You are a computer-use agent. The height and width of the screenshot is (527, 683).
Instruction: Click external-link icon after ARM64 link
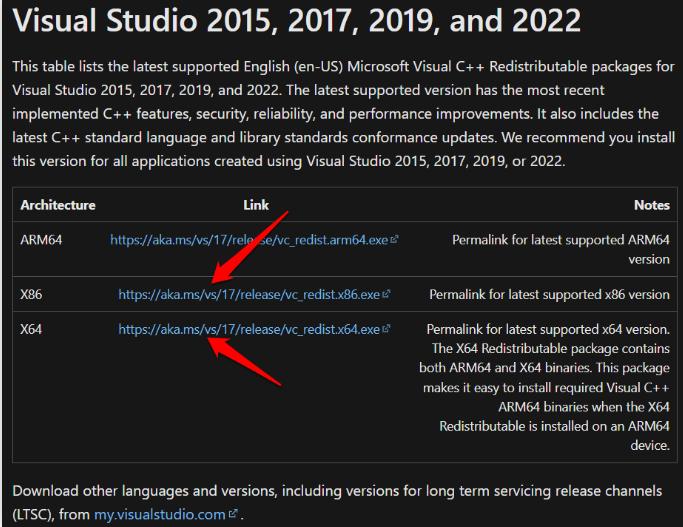[x=394, y=239]
